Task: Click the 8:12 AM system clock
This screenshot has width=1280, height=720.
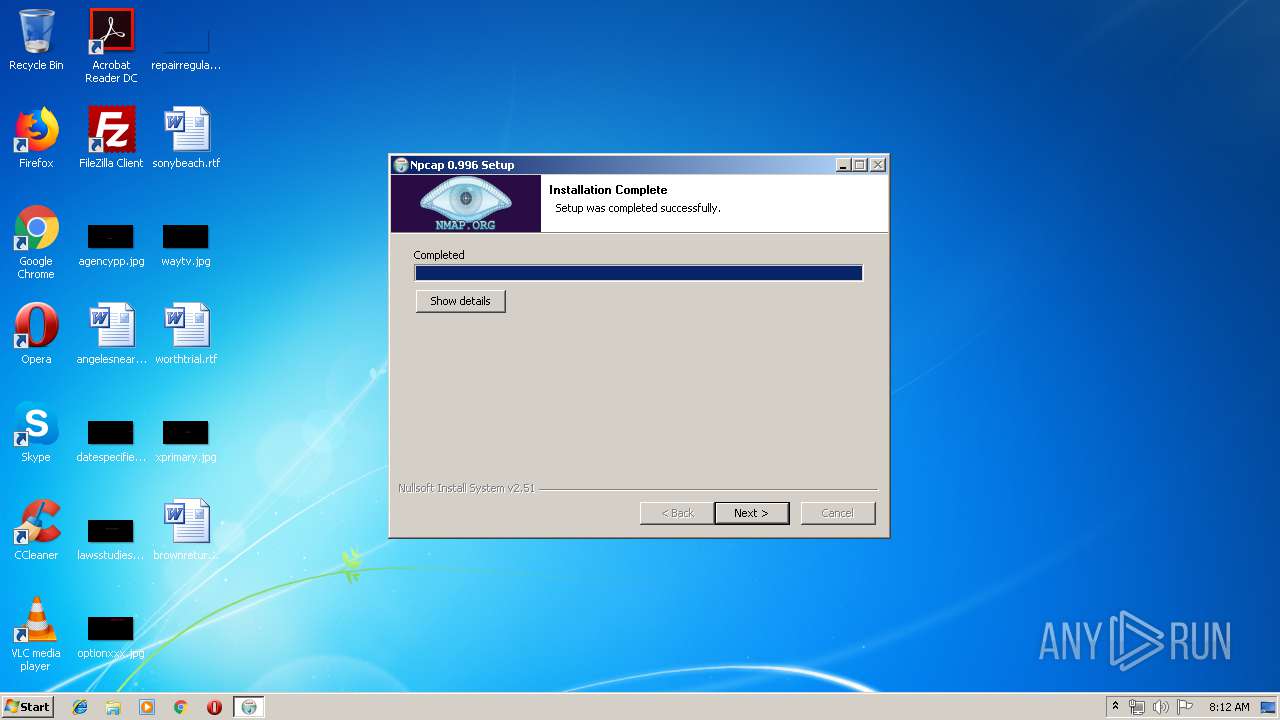Action: tap(1229, 707)
